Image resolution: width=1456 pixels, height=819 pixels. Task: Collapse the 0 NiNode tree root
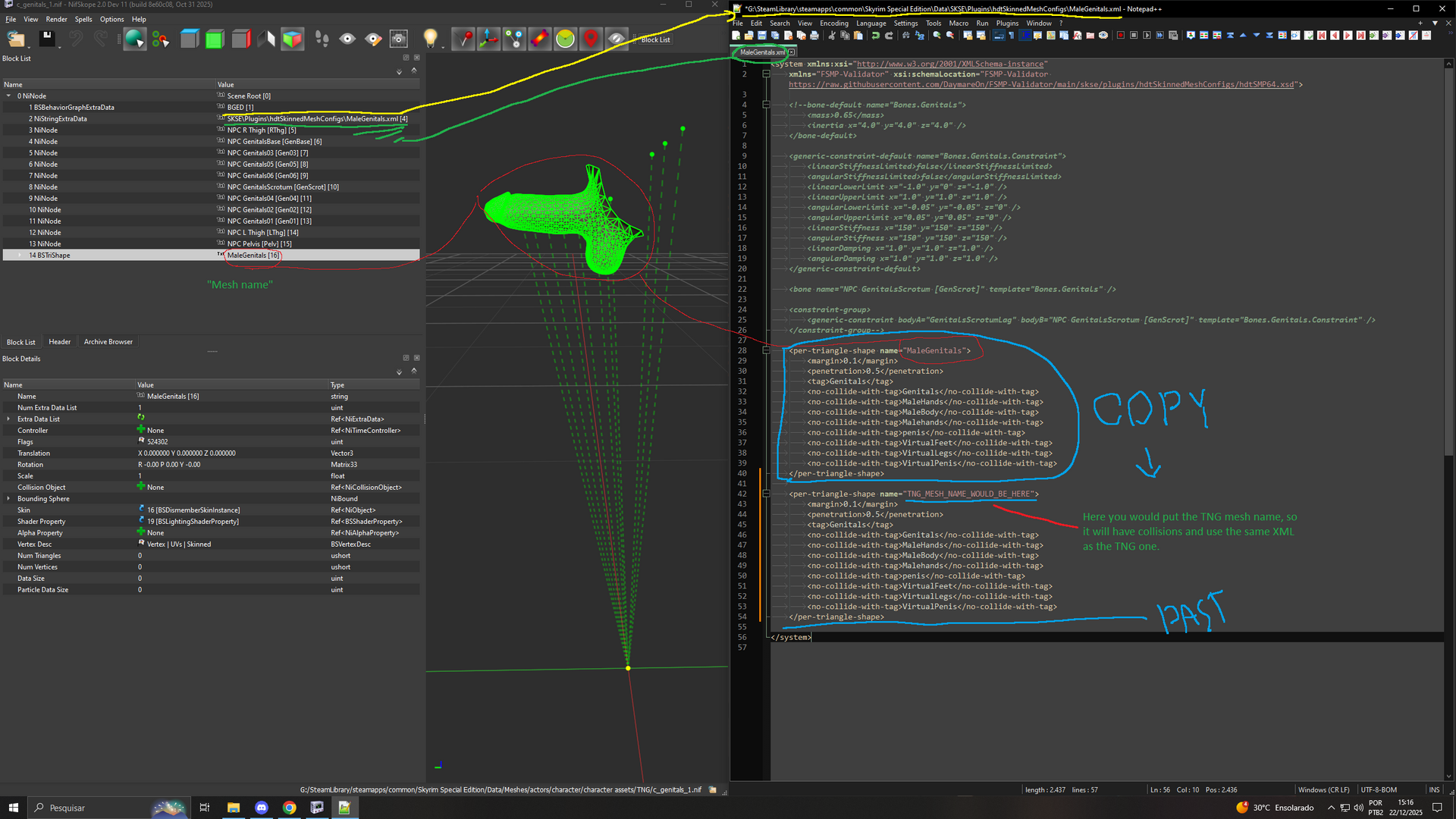point(8,96)
